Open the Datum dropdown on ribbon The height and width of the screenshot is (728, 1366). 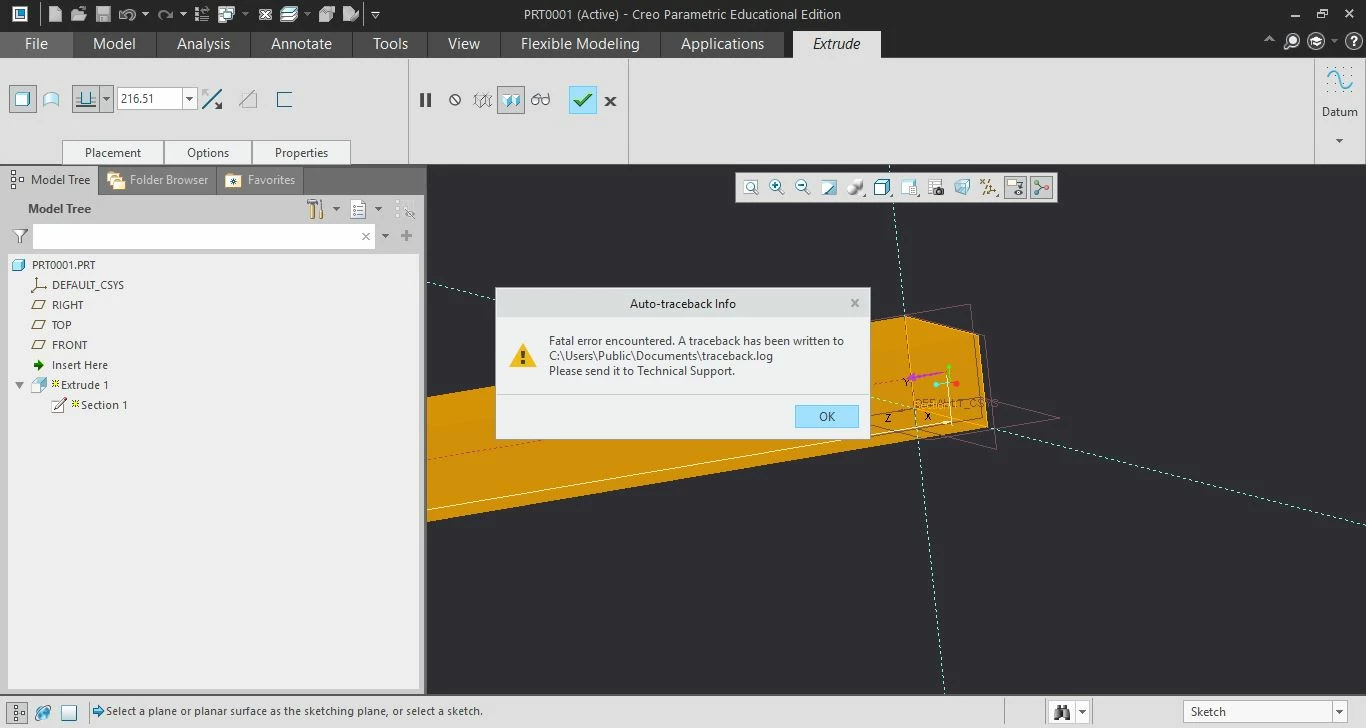[1340, 141]
